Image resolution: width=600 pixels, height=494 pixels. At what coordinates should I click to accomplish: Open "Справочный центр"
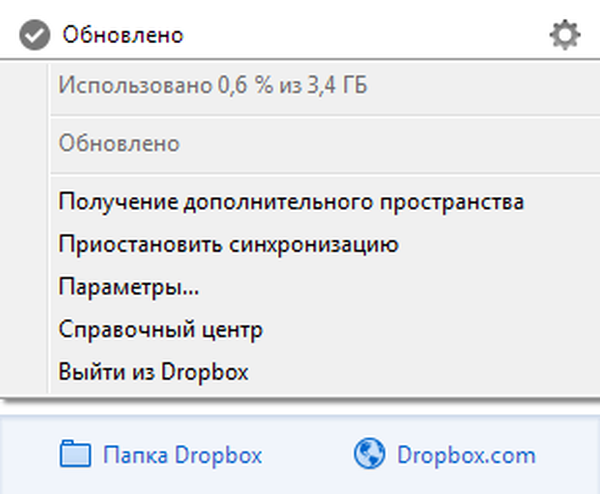click(x=160, y=329)
